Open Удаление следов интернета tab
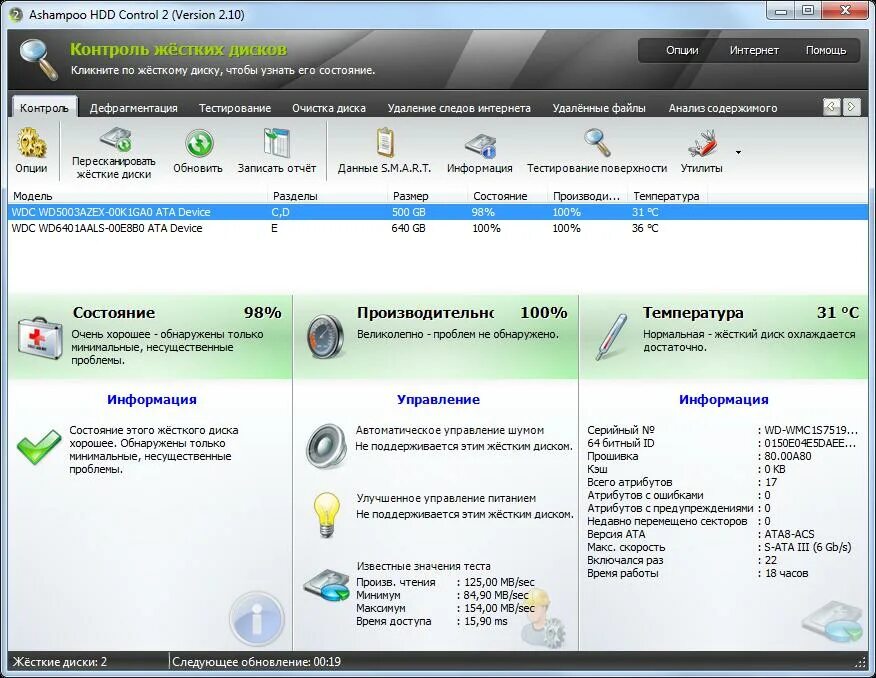Viewport: 876px width, 678px height. 459,108
